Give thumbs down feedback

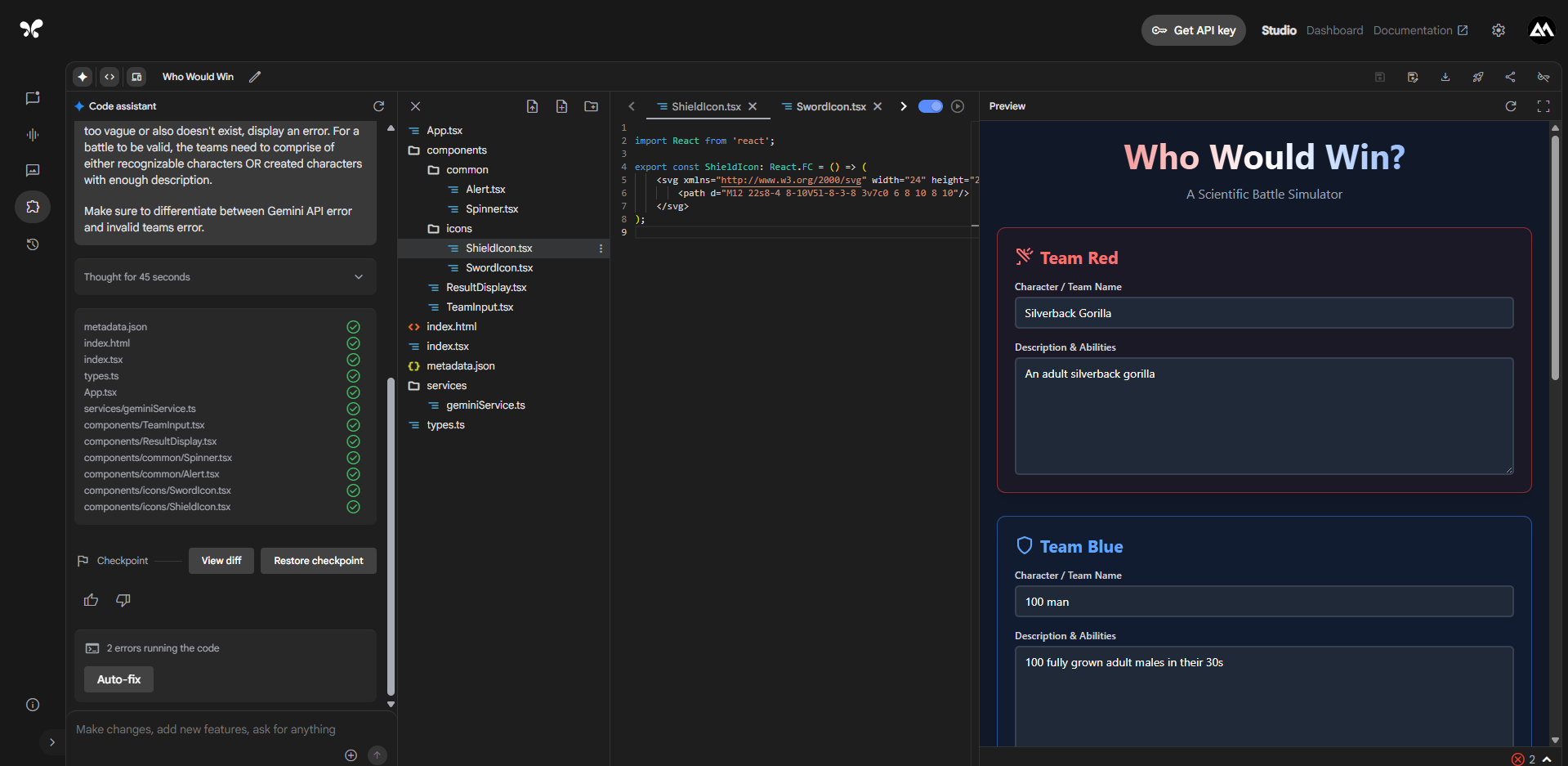[123, 600]
